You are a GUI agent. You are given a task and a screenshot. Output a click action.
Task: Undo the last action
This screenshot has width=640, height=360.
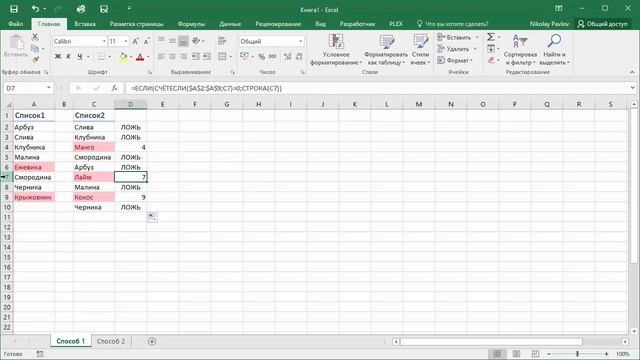tap(36, 9)
